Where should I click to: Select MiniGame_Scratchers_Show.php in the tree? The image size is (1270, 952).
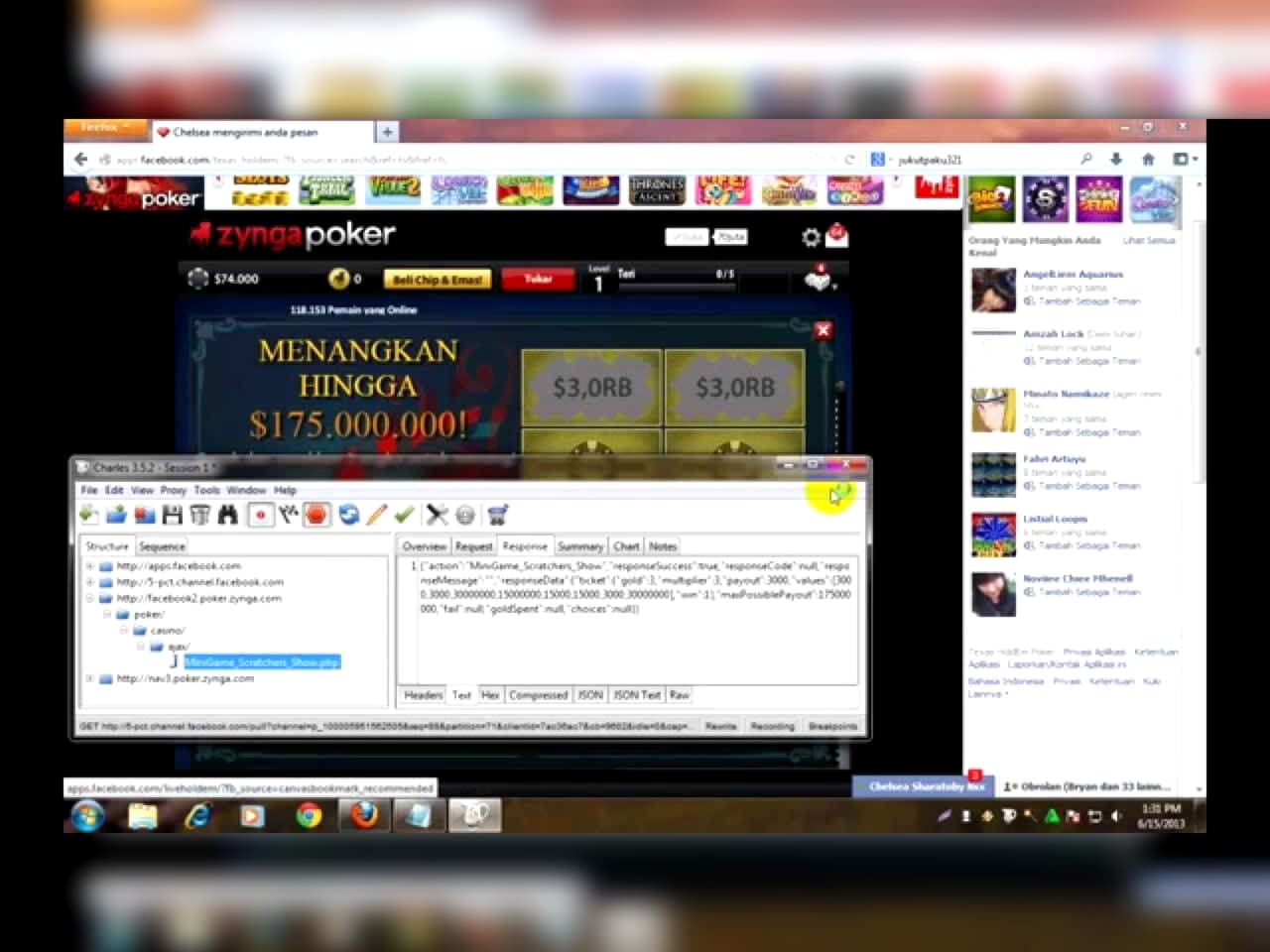(262, 661)
